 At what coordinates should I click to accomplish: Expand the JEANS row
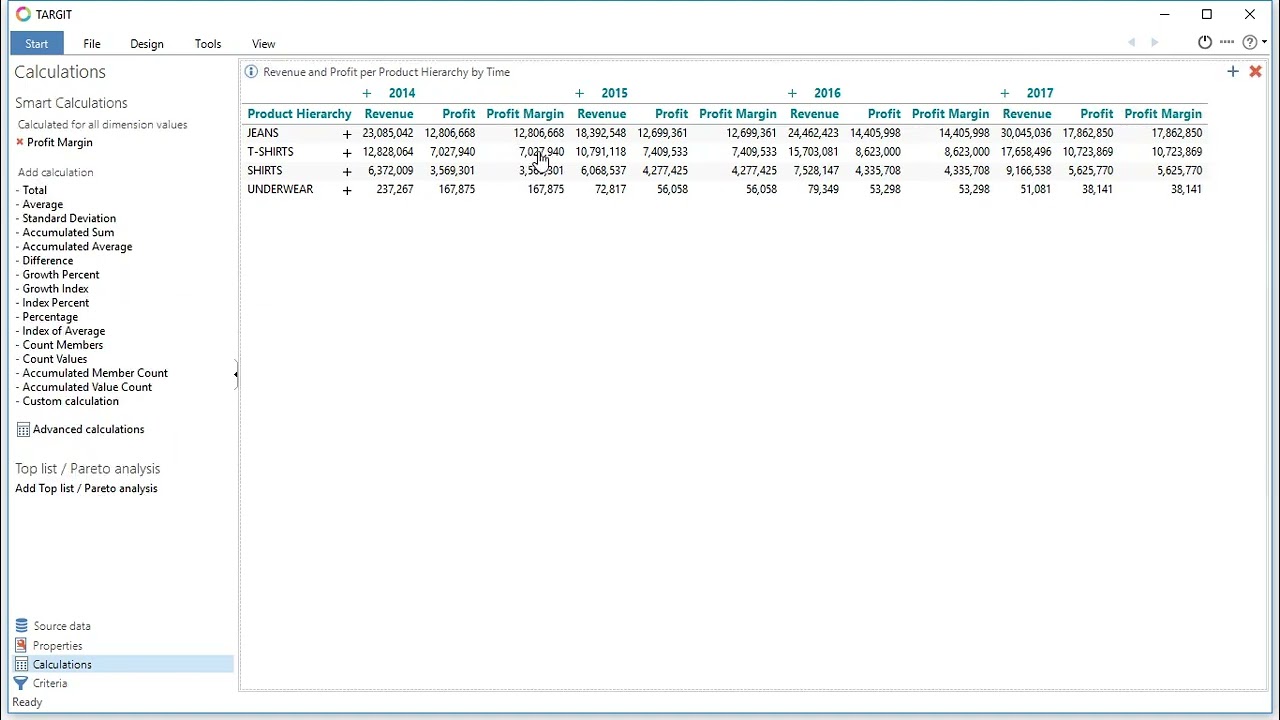click(347, 134)
